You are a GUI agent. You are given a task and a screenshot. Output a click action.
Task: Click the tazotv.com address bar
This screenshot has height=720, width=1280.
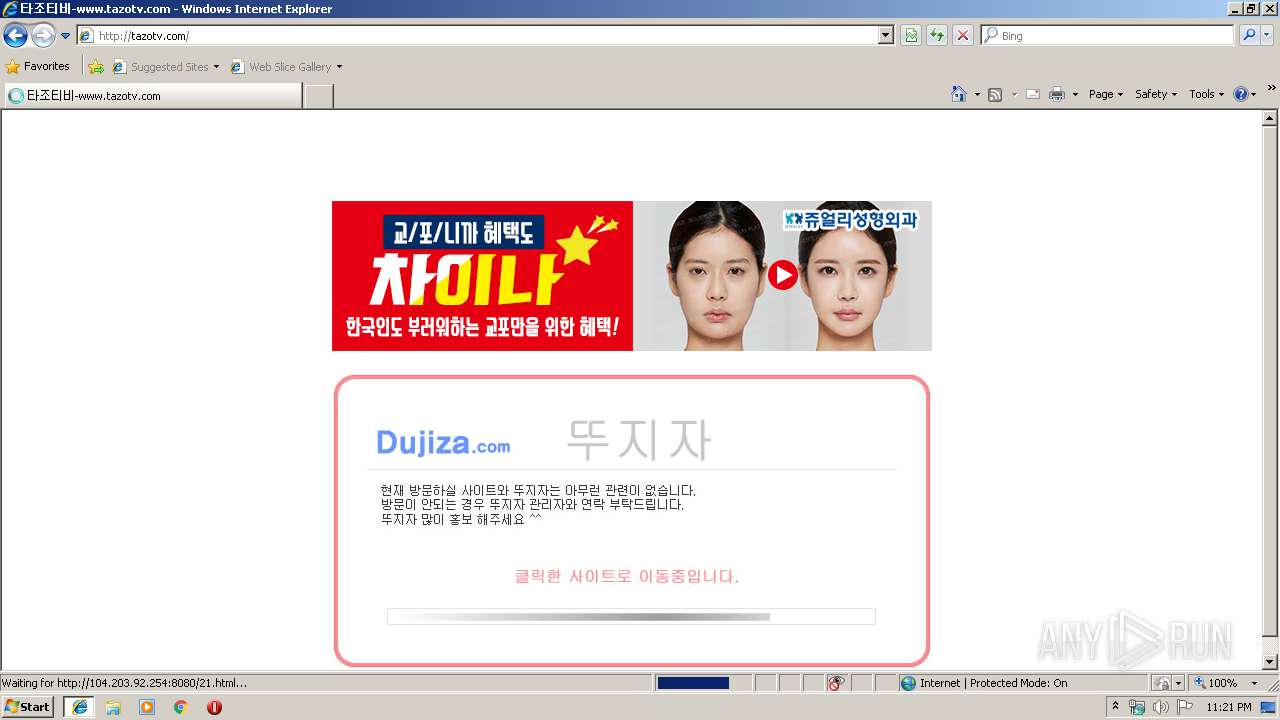coord(478,35)
